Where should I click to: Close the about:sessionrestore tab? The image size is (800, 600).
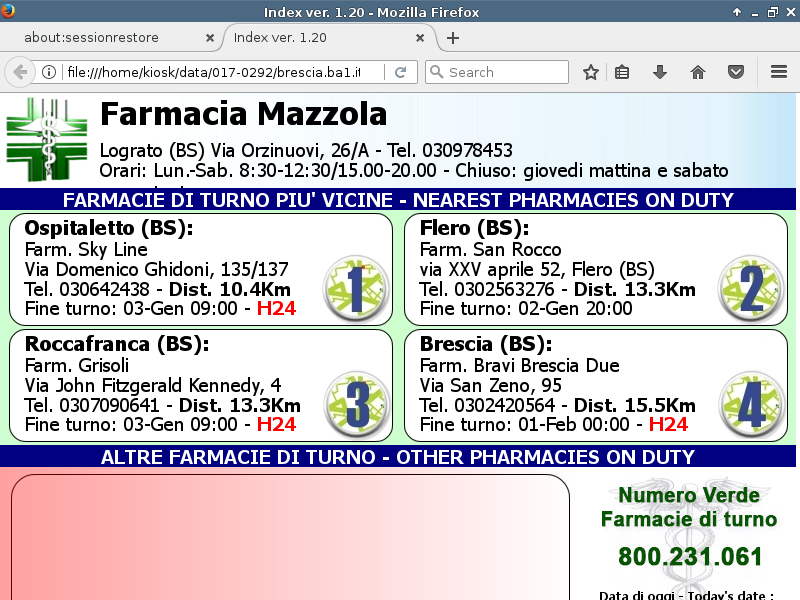(210, 38)
